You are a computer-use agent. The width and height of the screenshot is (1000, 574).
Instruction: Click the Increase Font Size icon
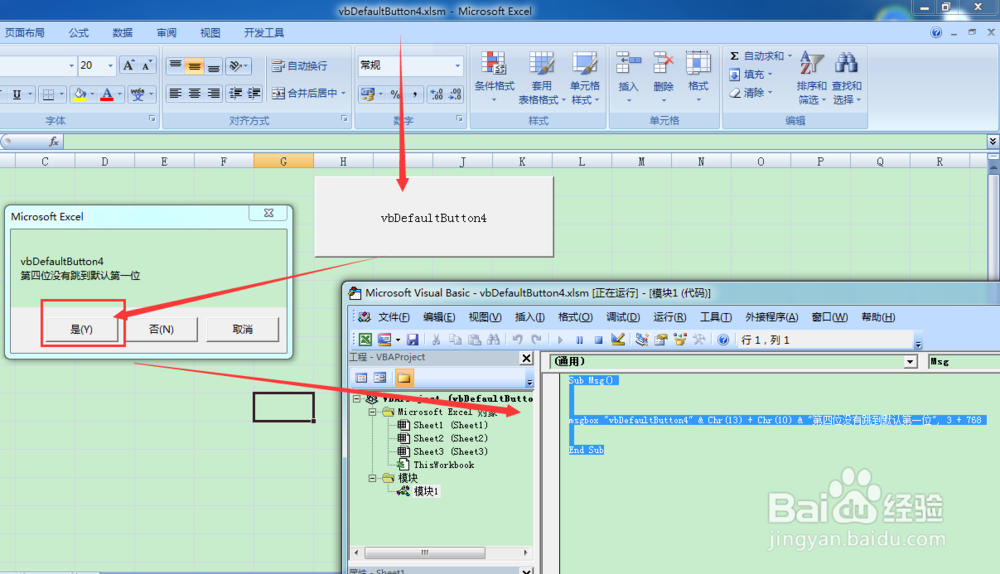(129, 65)
